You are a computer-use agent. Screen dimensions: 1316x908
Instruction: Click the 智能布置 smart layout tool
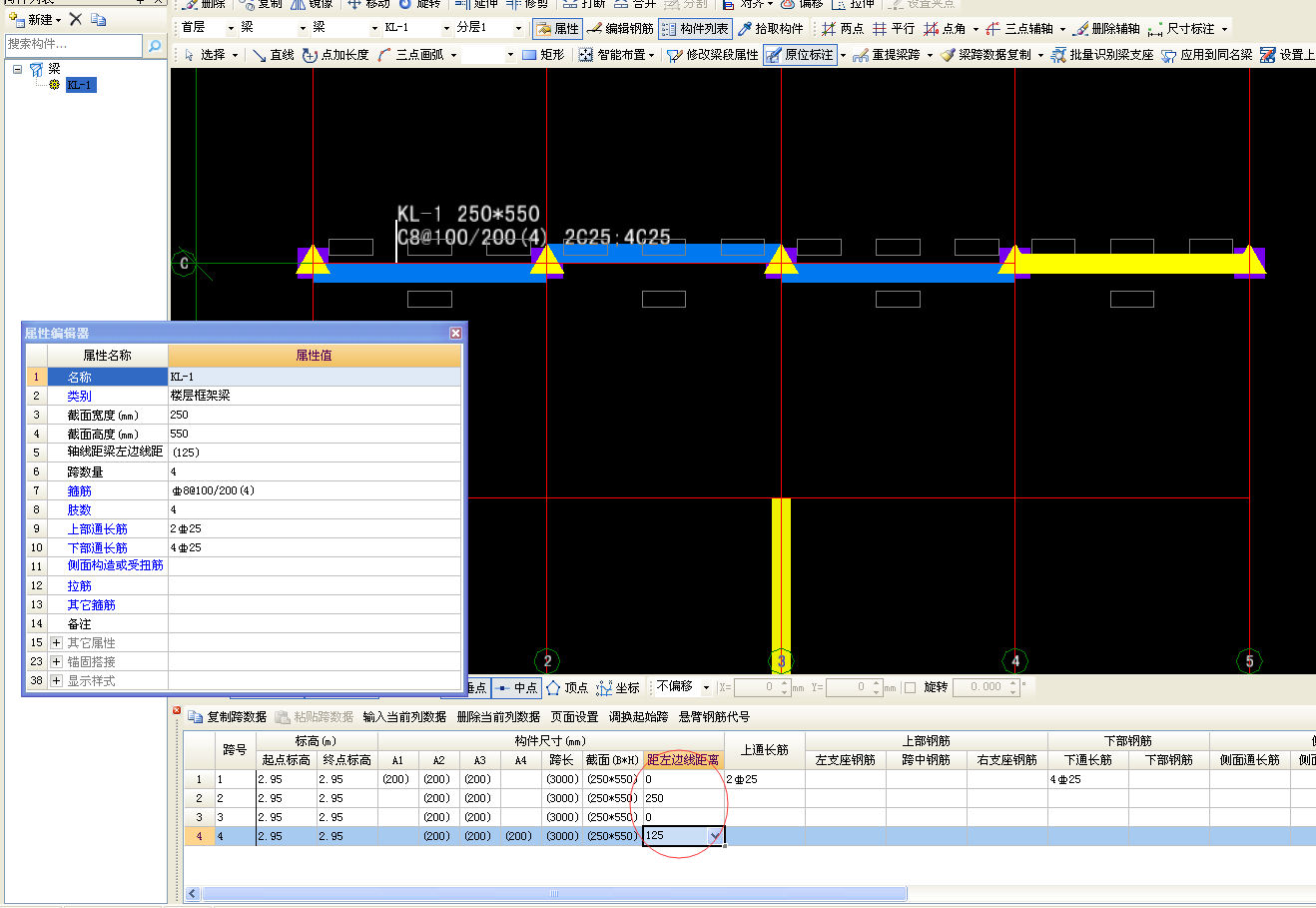tap(613, 54)
